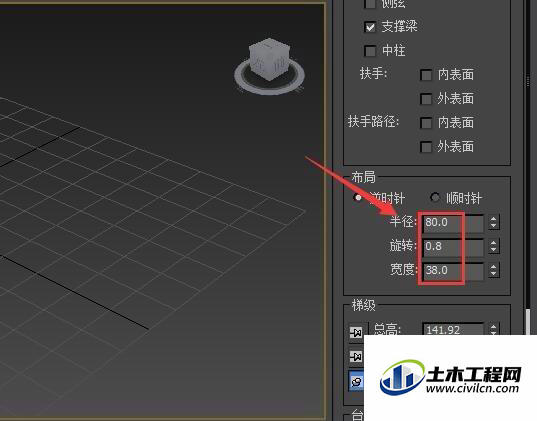Decrease 旋转 with its spinner down arrow
The width and height of the screenshot is (537, 421).
[494, 250]
